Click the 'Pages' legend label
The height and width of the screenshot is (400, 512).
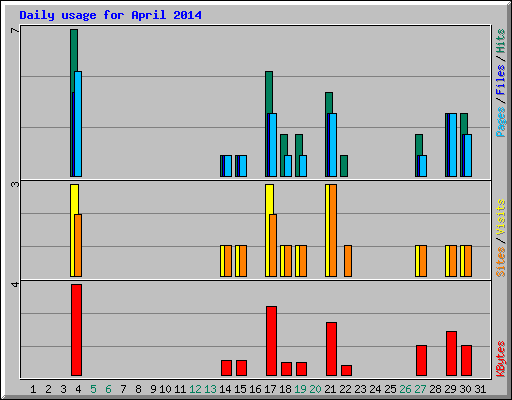click(x=500, y=122)
